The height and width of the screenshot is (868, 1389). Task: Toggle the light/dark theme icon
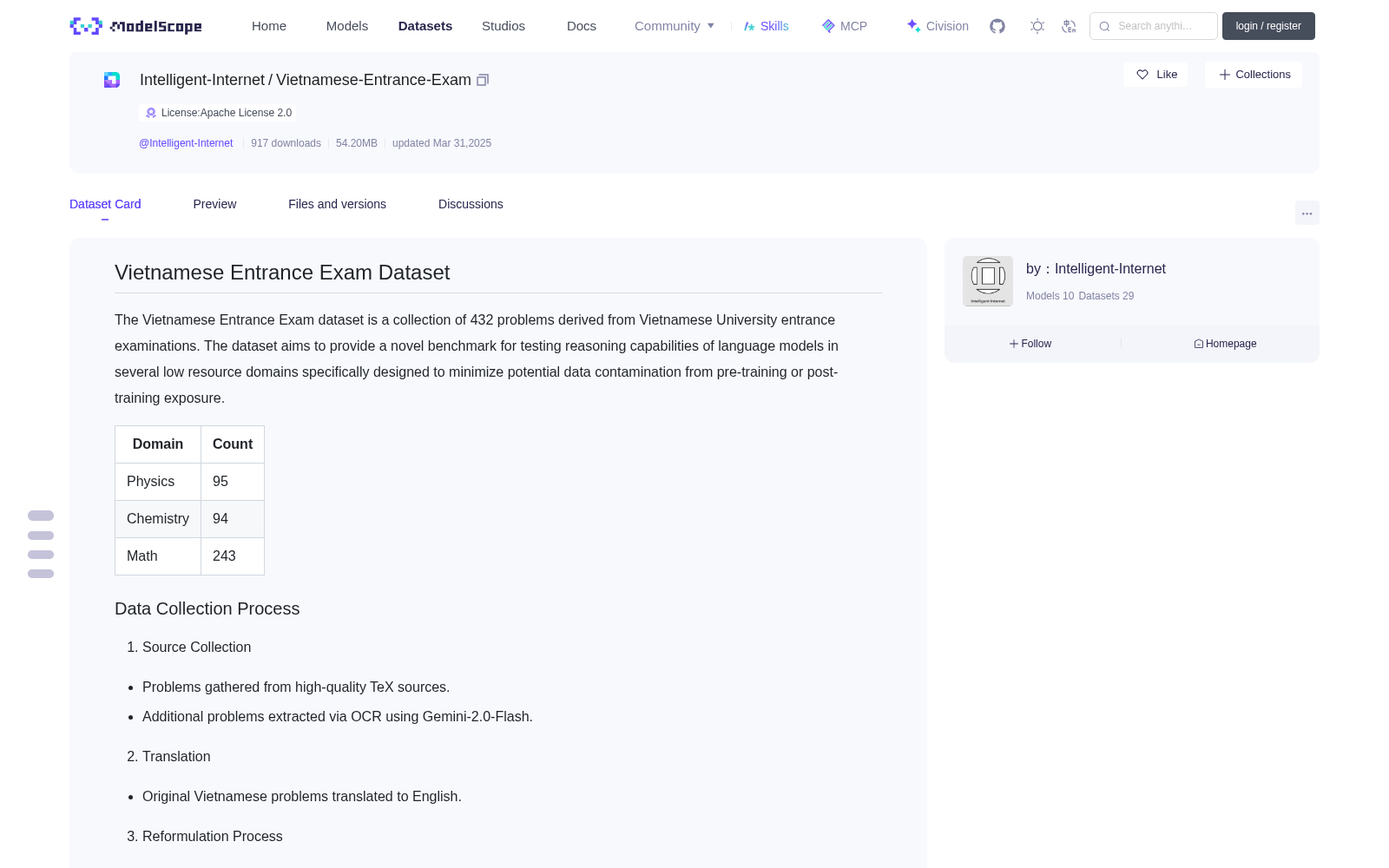(1037, 26)
